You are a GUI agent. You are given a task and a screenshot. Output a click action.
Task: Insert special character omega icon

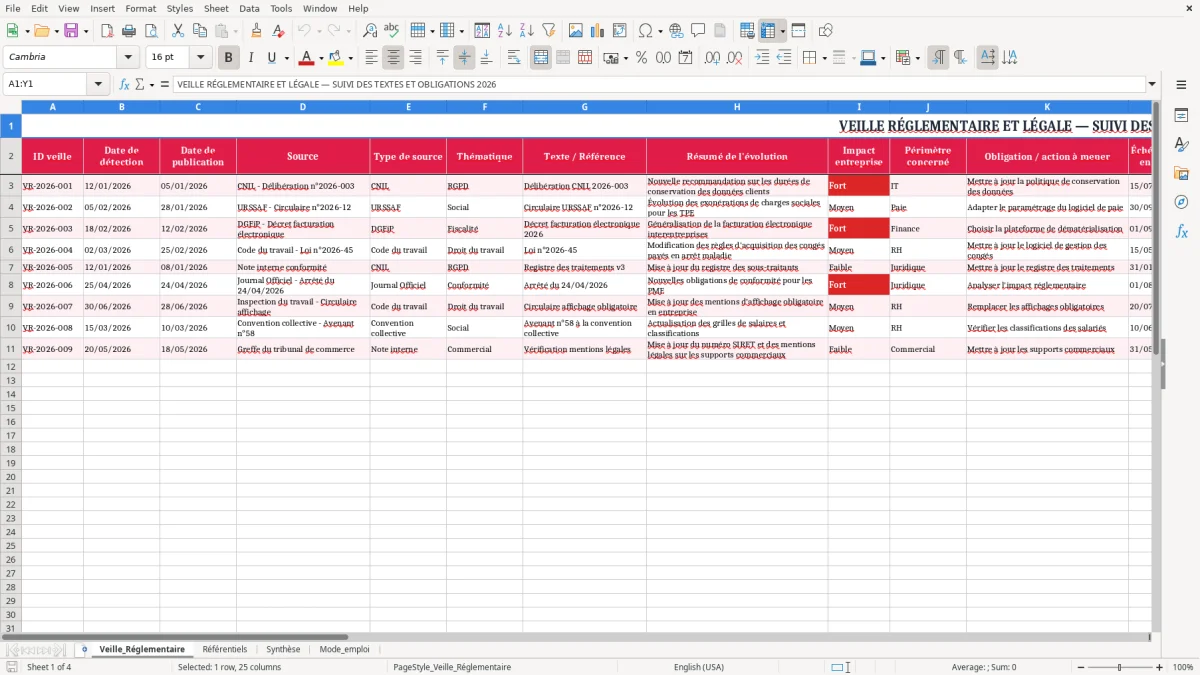click(645, 31)
